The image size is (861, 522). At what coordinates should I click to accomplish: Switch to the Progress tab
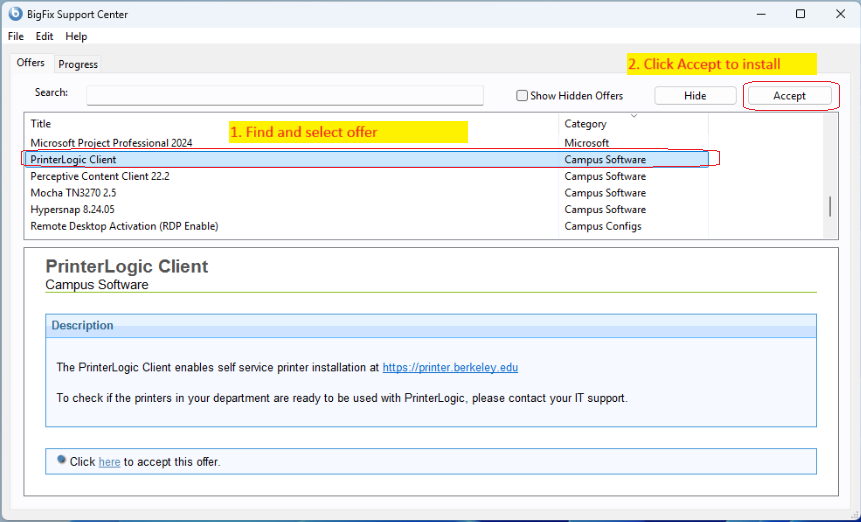[x=78, y=64]
